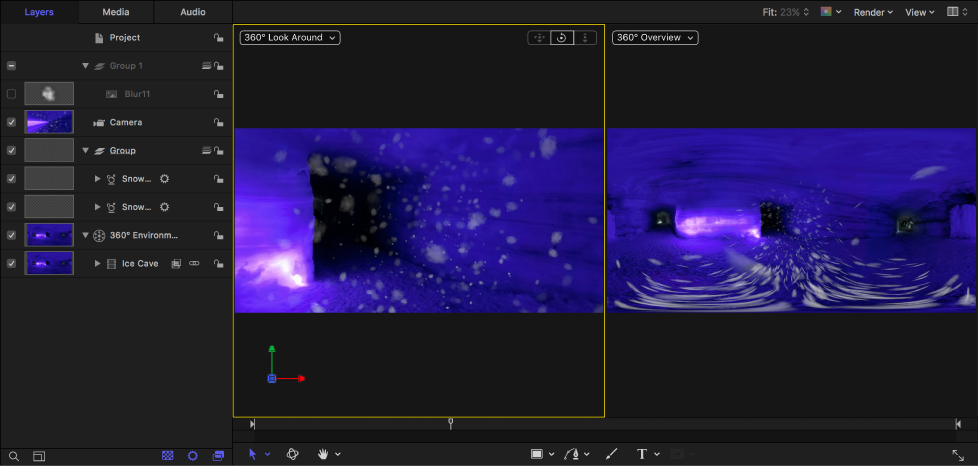Switch to the Audio tab
This screenshot has height=466, width=978.
(x=193, y=12)
